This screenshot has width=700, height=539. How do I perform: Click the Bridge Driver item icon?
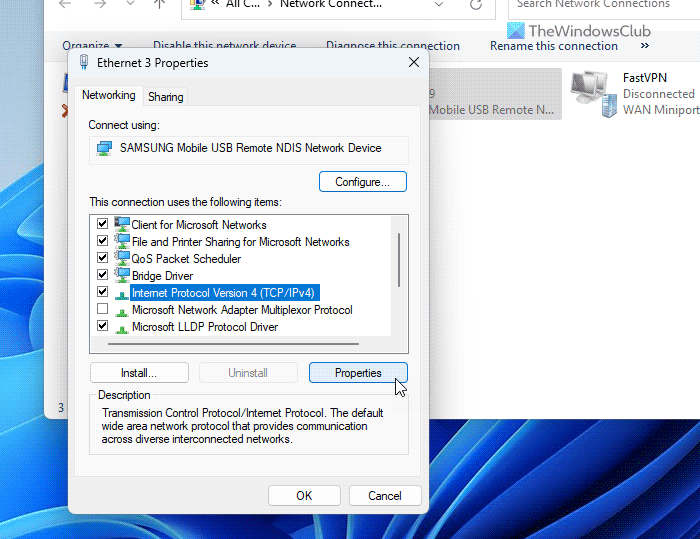click(122, 275)
